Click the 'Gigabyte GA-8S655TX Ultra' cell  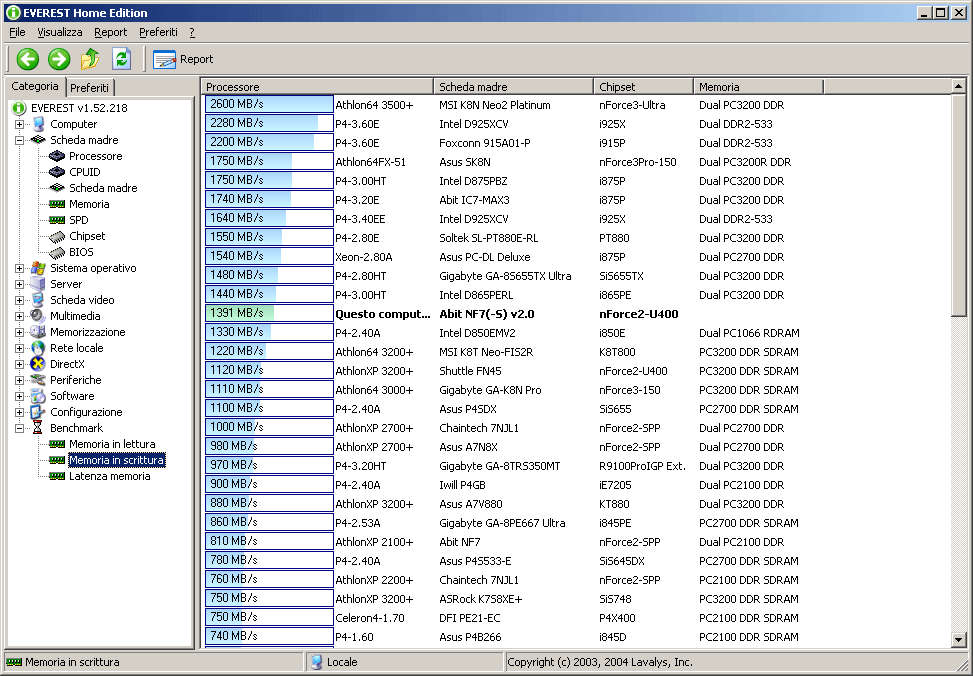click(505, 276)
